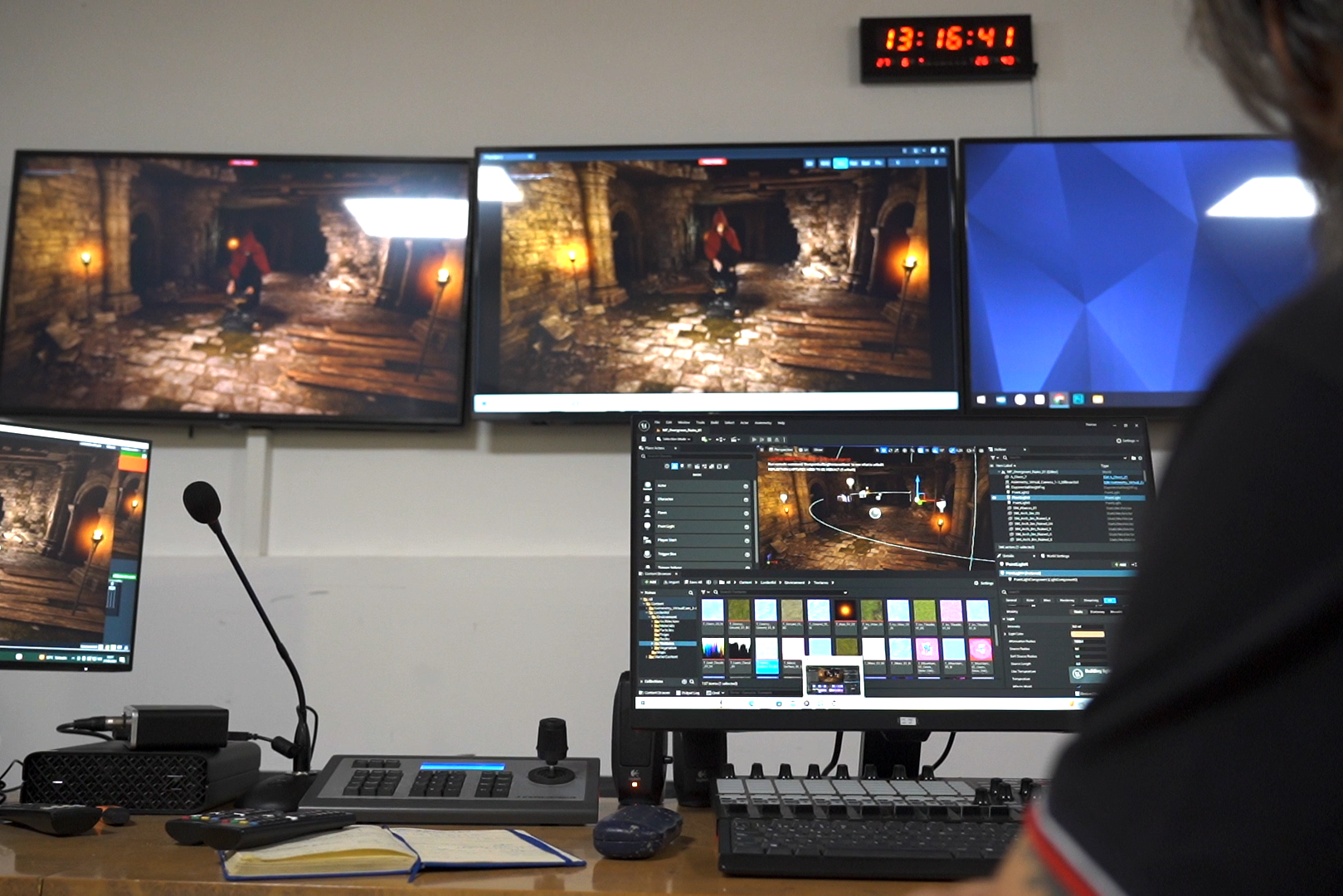This screenshot has height=896, width=1343.
Task: Click the yellow folder icon on blue desktop taskbar
Action: coord(1097,400)
